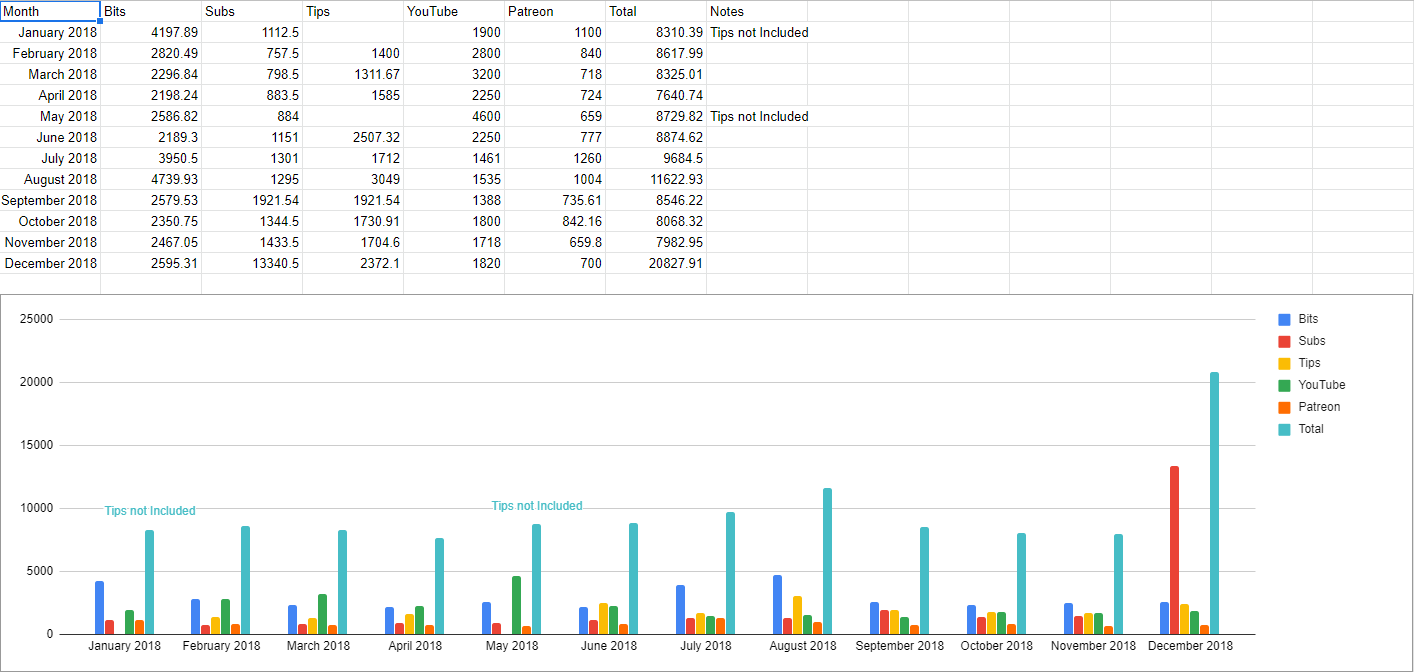
Task: Click the blue Bits legend swatch
Action: coord(1284,319)
